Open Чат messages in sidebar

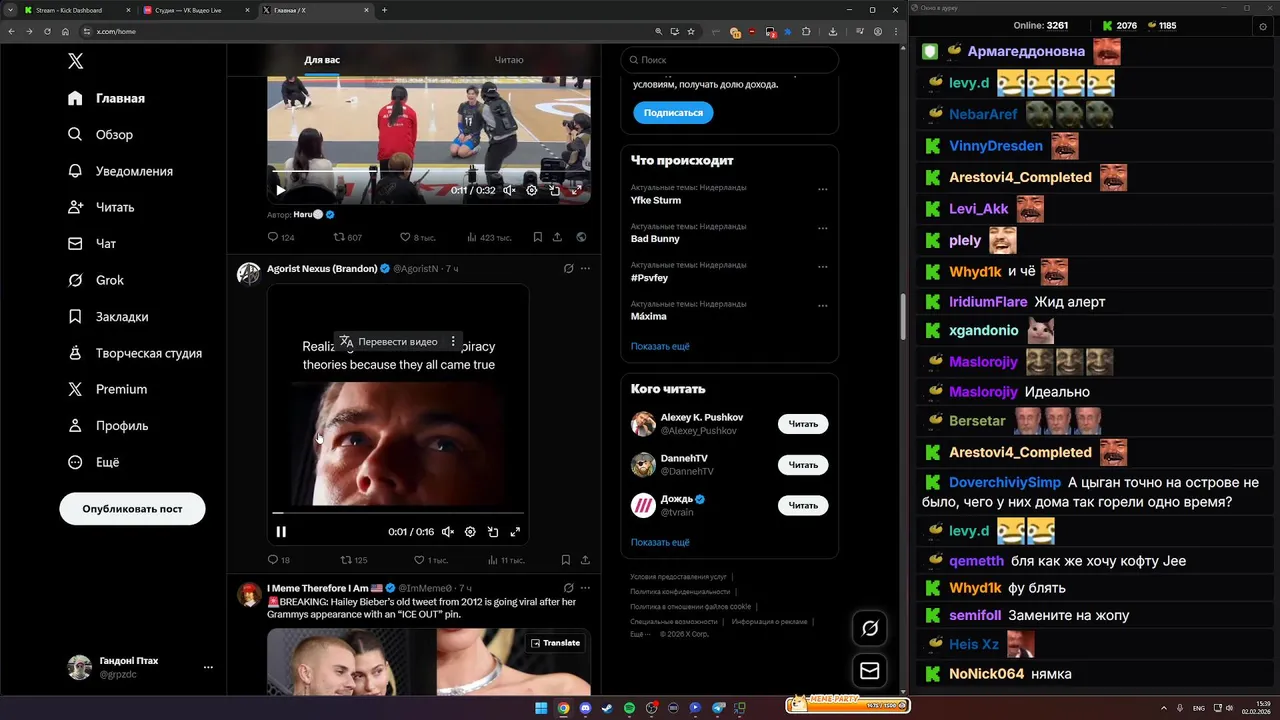pos(92,243)
